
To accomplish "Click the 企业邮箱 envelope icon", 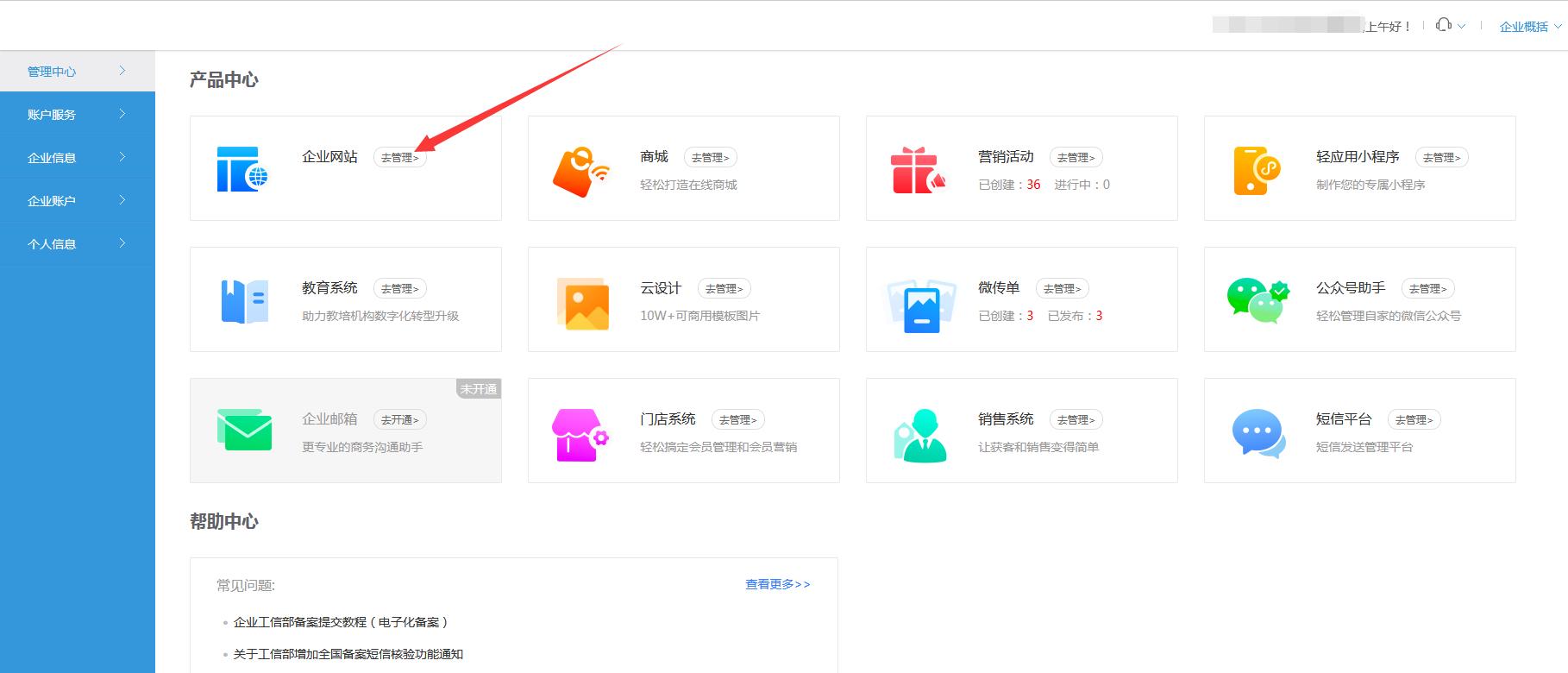I will point(244,430).
